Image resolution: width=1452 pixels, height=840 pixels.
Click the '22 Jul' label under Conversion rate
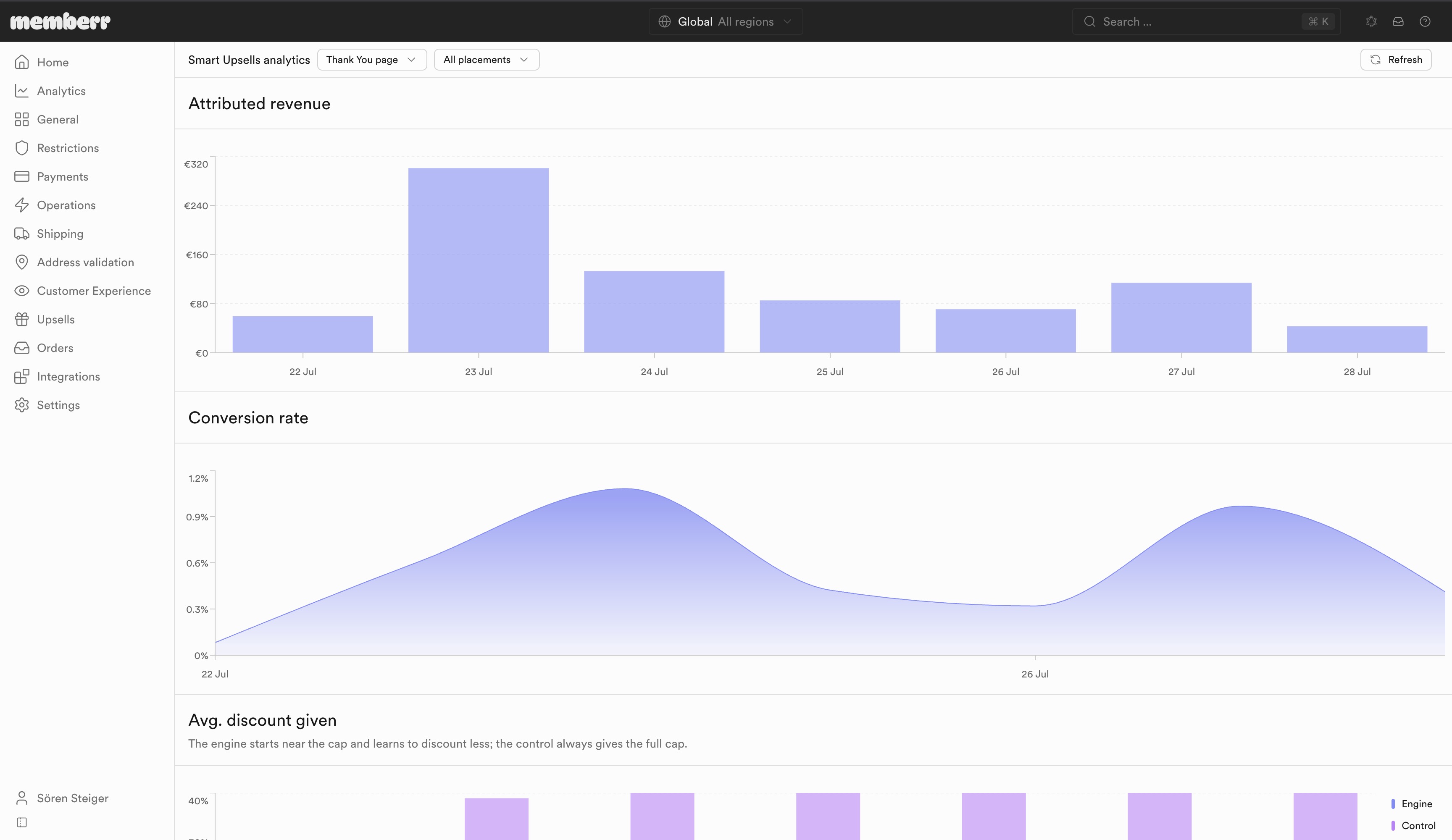(x=215, y=674)
